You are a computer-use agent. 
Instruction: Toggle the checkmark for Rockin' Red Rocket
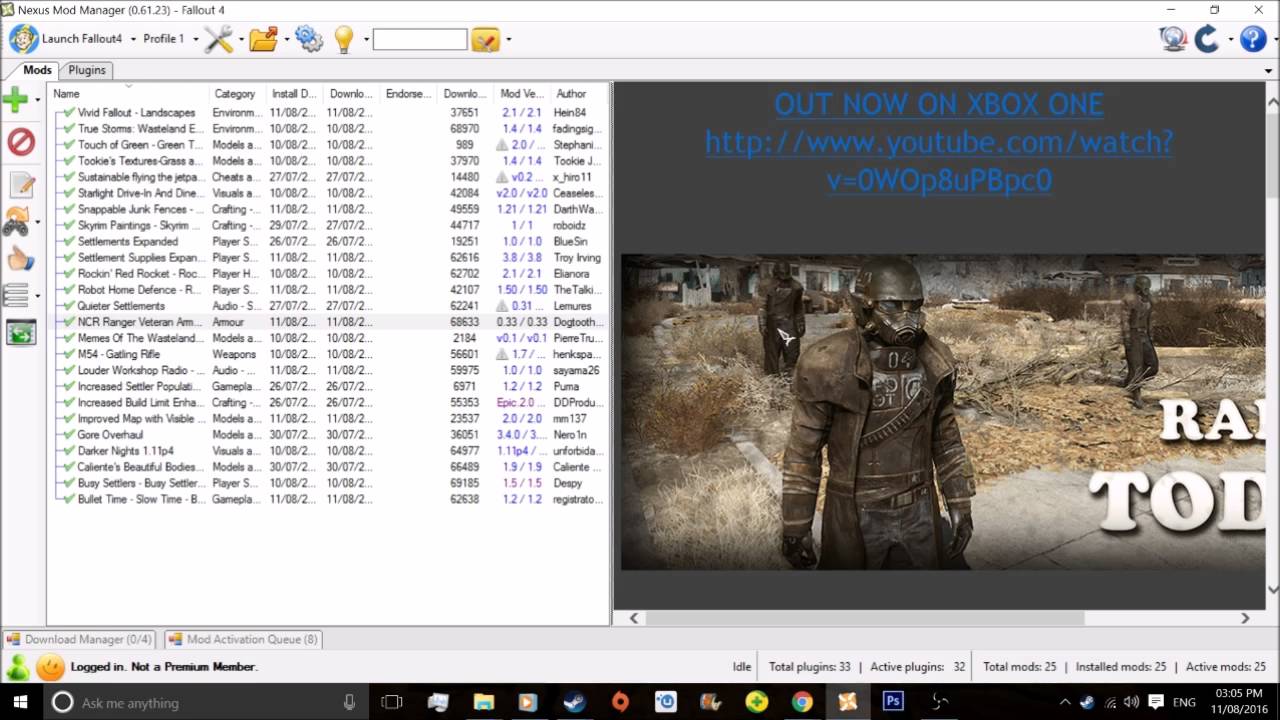pos(69,274)
